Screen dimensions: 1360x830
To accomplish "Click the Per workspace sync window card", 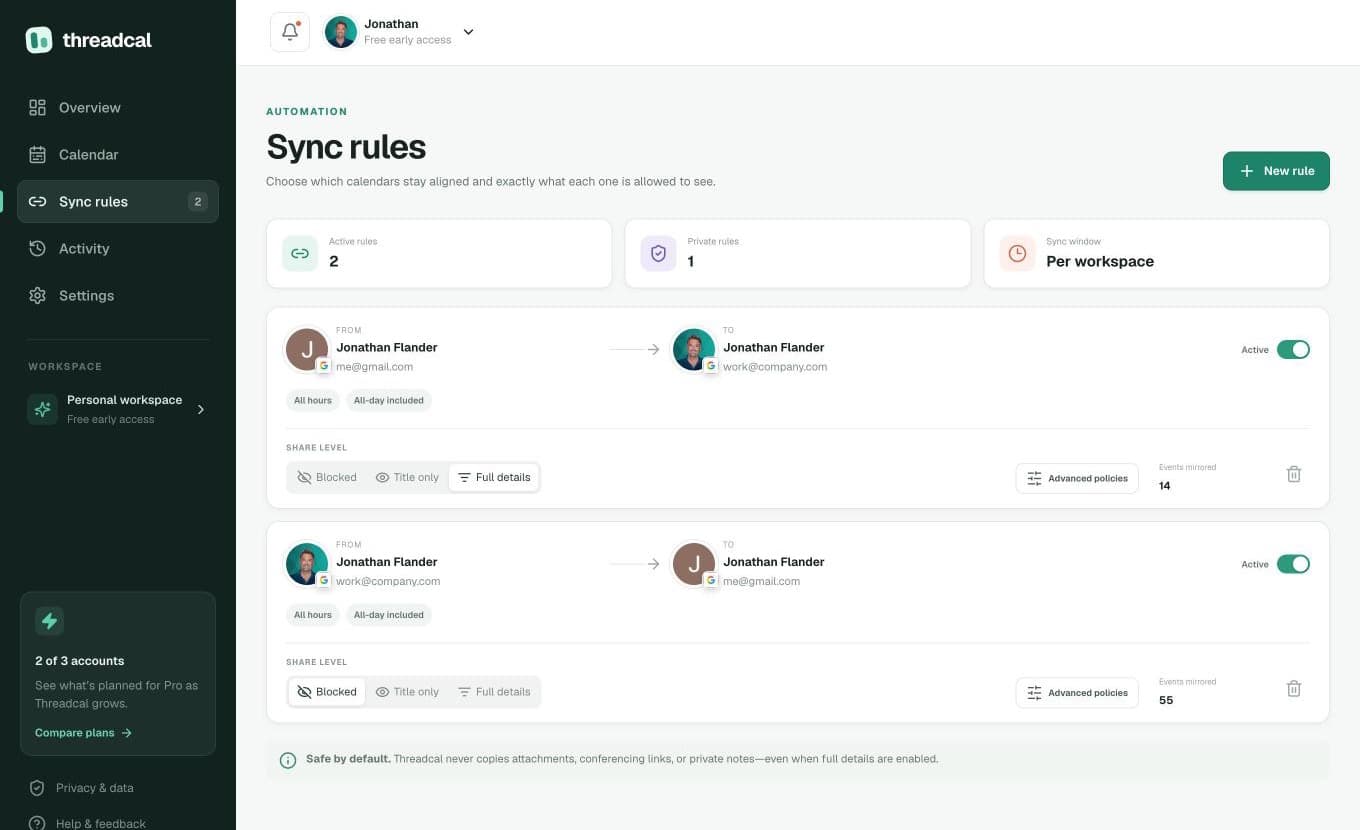I will click(x=1157, y=253).
